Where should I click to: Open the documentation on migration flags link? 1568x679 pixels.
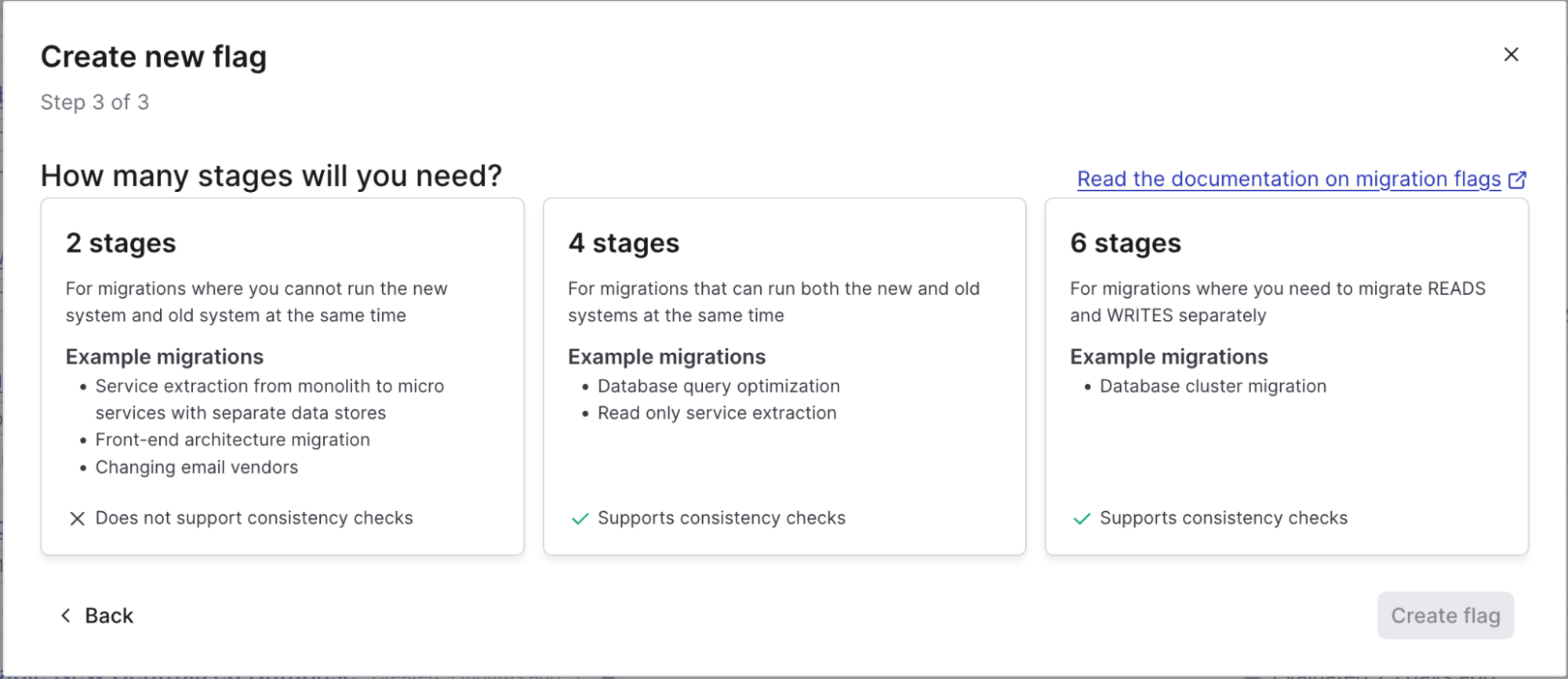(x=1288, y=180)
